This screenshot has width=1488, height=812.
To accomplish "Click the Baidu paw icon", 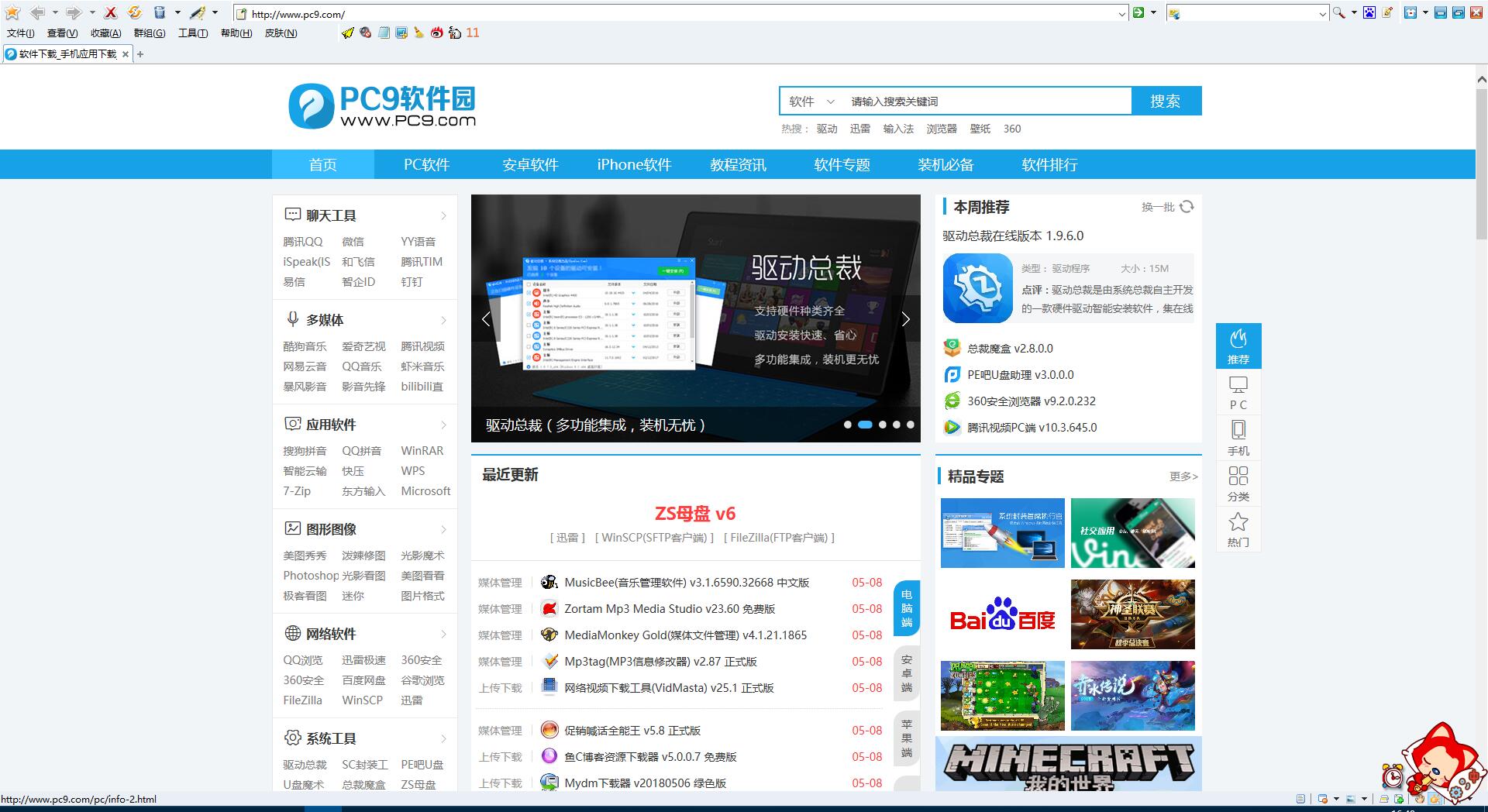I will [1369, 12].
